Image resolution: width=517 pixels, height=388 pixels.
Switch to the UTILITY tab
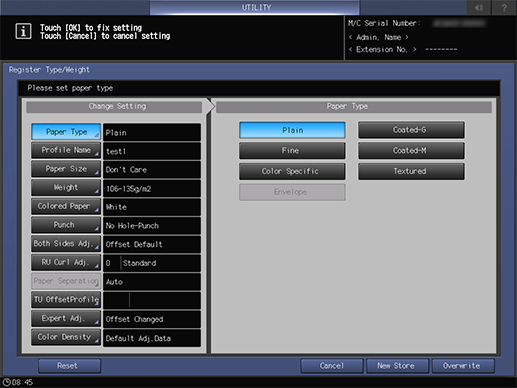[255, 7]
